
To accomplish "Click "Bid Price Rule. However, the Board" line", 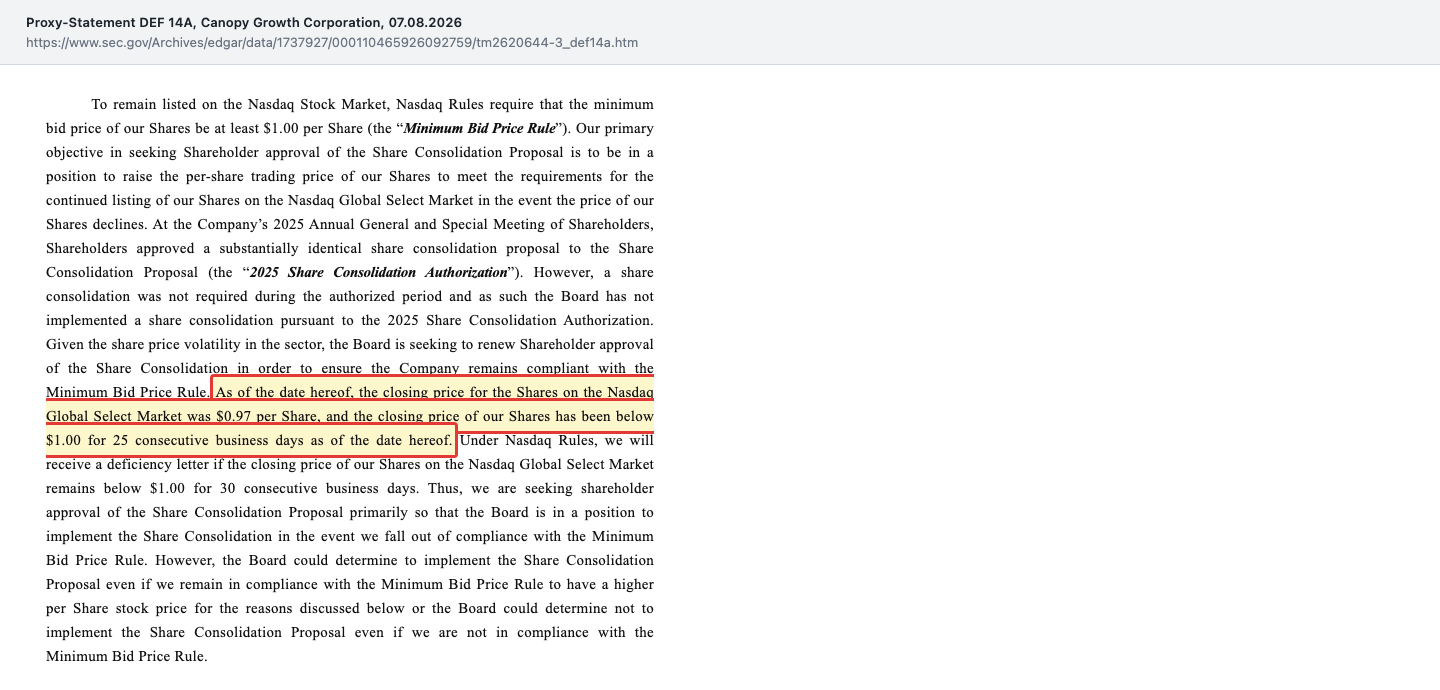I will (350, 560).
